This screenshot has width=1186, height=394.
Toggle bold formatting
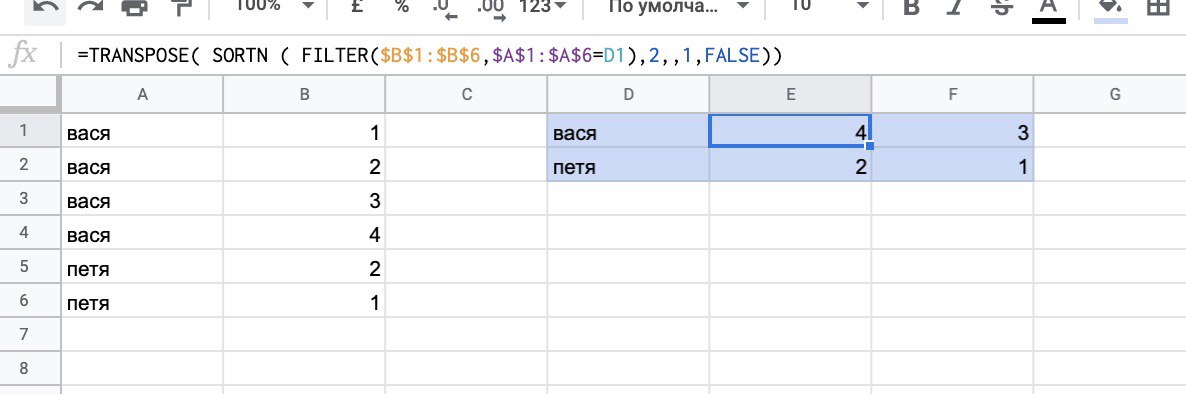[x=912, y=7]
